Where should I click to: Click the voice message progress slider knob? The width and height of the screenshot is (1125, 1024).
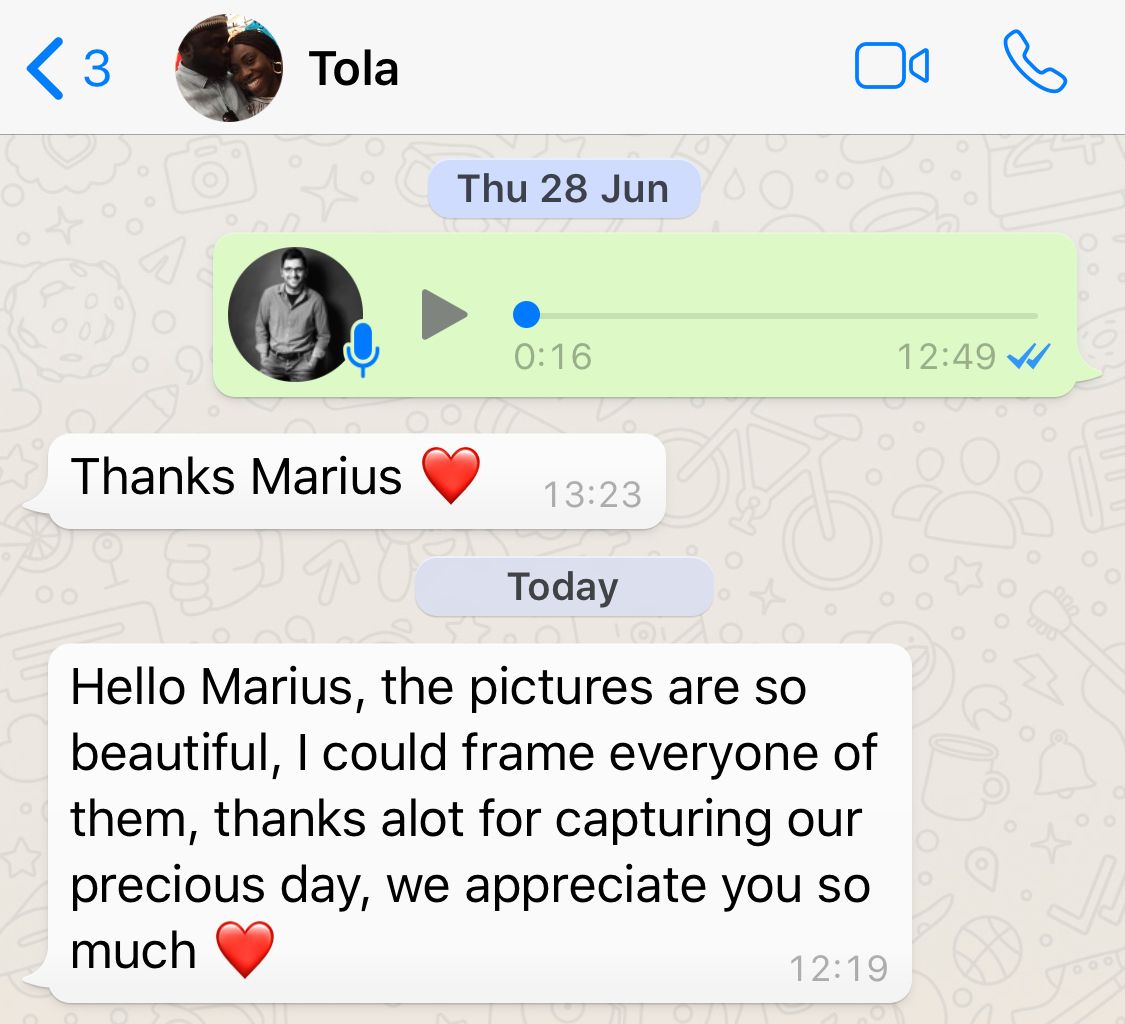coord(527,314)
